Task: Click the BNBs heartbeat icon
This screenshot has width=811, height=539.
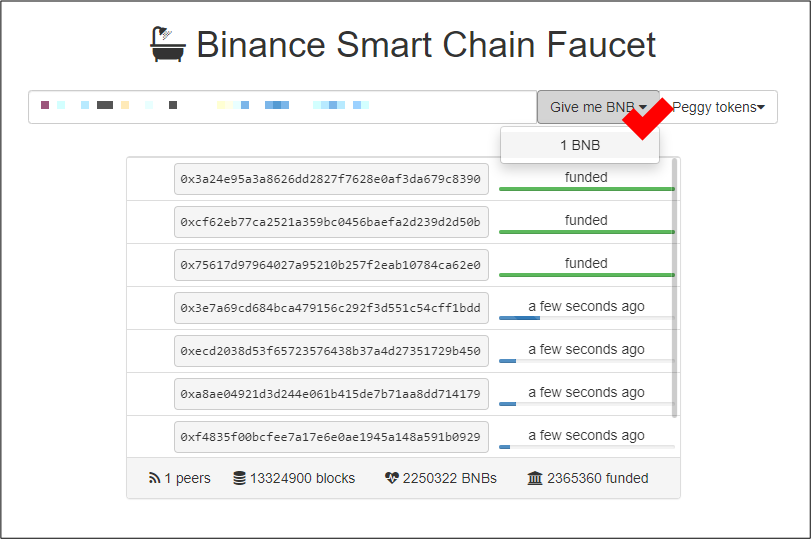Action: [391, 478]
